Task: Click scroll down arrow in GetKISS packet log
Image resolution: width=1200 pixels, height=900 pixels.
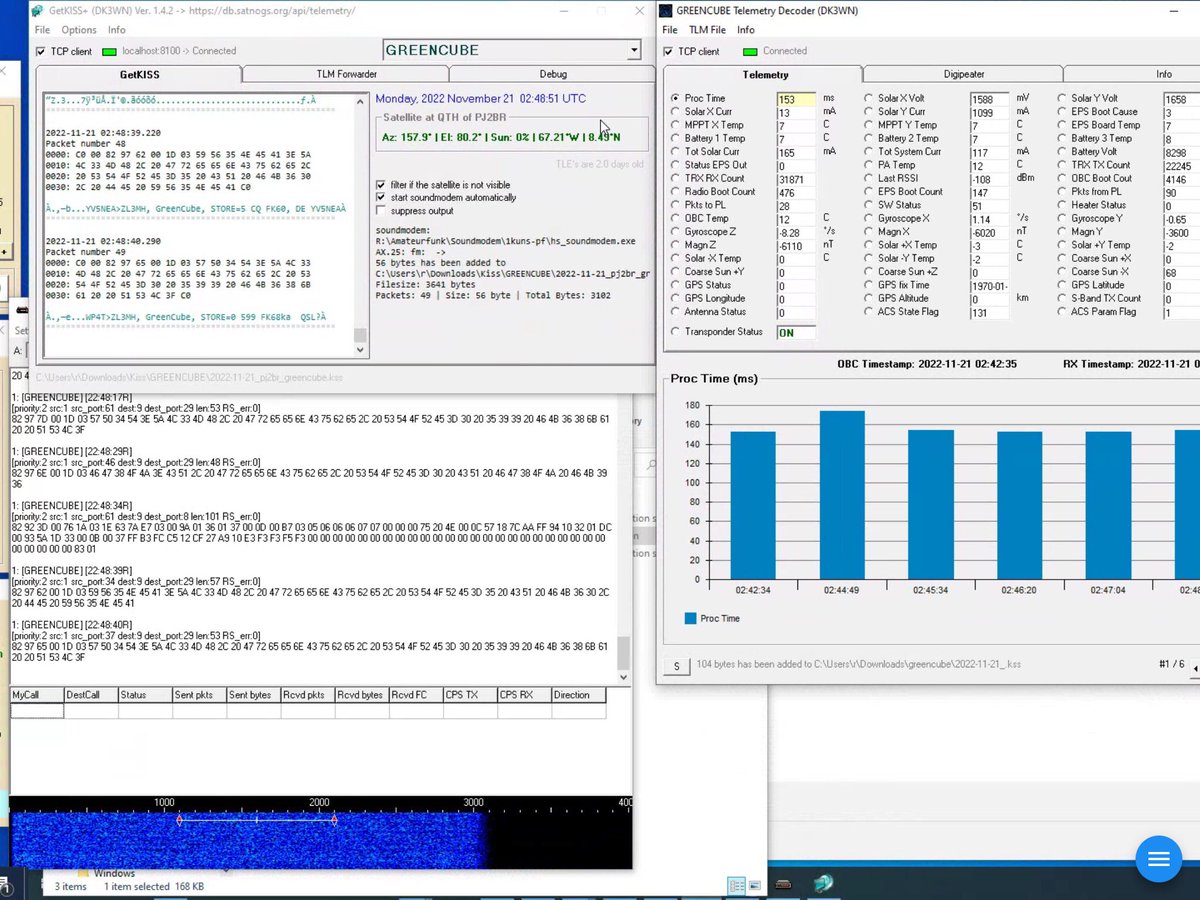Action: pyautogui.click(x=361, y=350)
